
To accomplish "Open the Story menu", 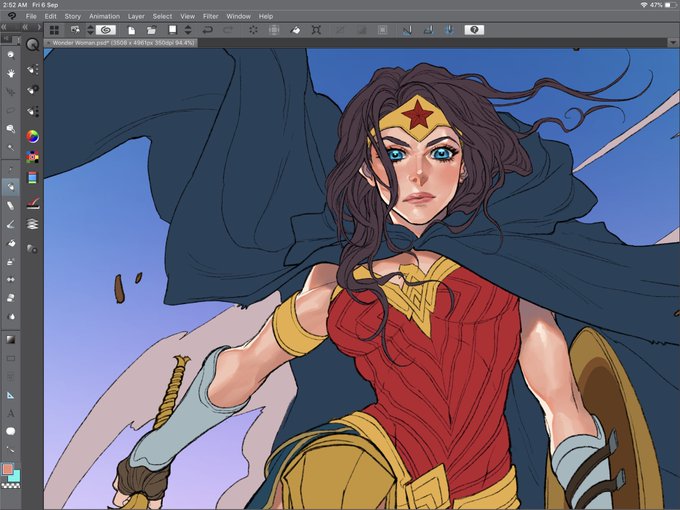I will pos(73,16).
